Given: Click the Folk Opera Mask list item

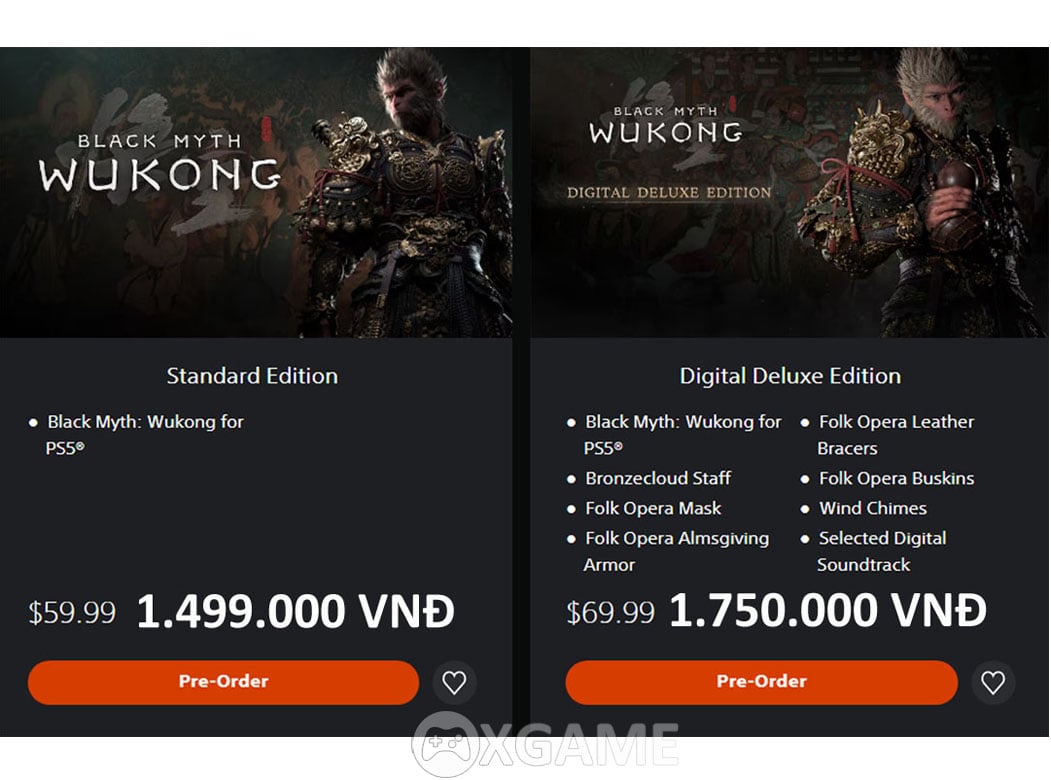Looking at the screenshot, I should (x=644, y=509).
